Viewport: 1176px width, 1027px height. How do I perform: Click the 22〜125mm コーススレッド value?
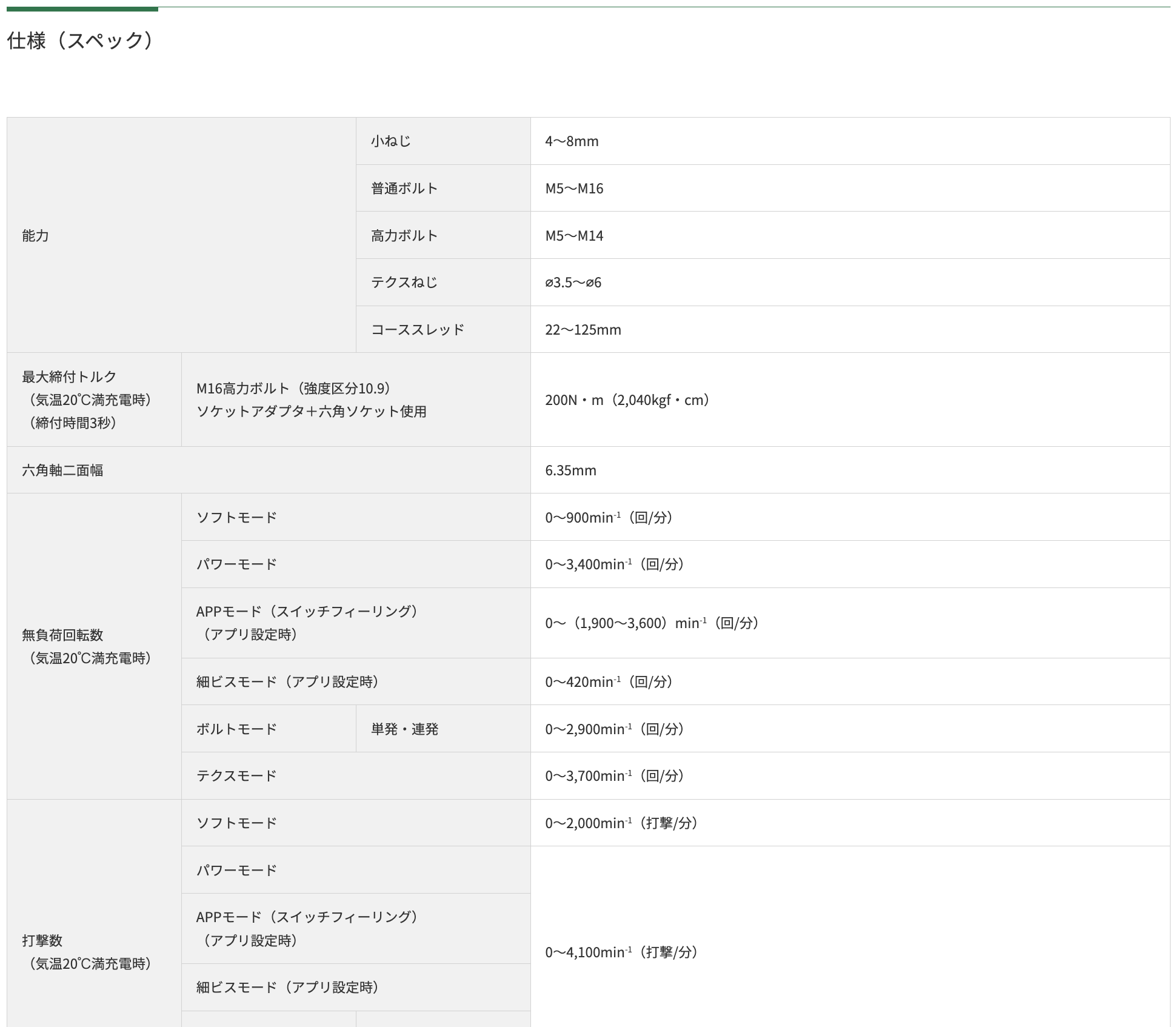click(583, 330)
